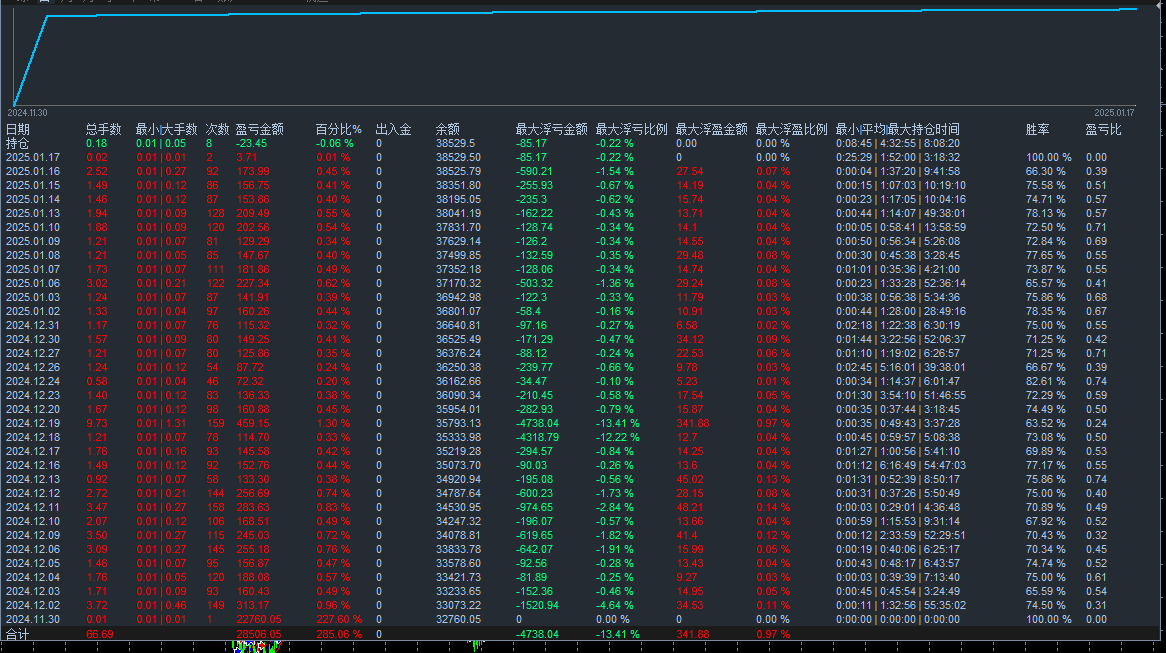Image resolution: width=1166 pixels, height=653 pixels.
Task: Click holding time 0:00:11 | 1:32:56 | 55:35:02
Action: pyautogui.click(x=901, y=605)
